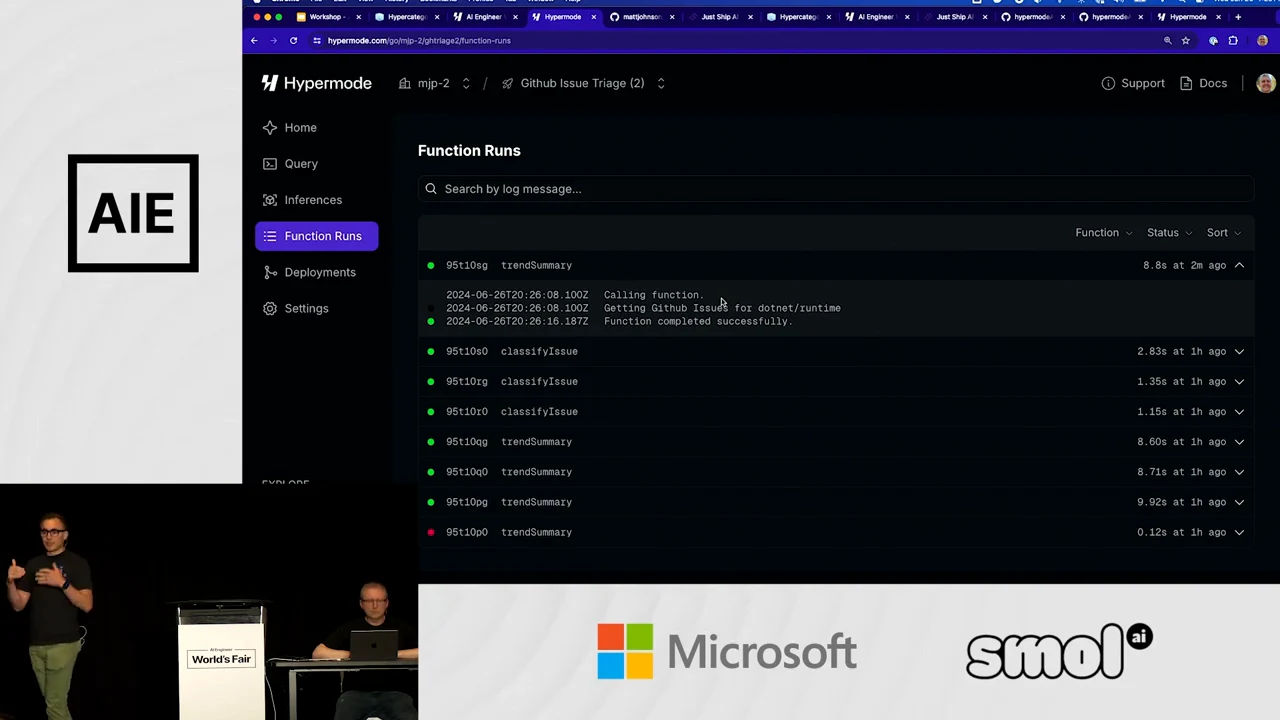This screenshot has height=720, width=1280.
Task: Open the browser extensions puzzle icon
Action: click(x=1233, y=41)
